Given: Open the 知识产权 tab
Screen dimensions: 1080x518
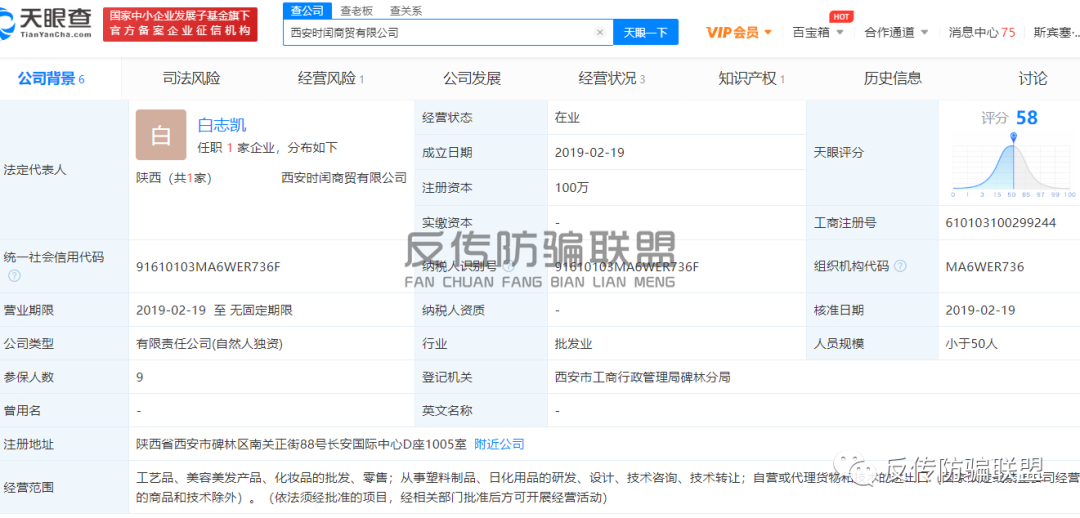Looking at the screenshot, I should [x=751, y=78].
